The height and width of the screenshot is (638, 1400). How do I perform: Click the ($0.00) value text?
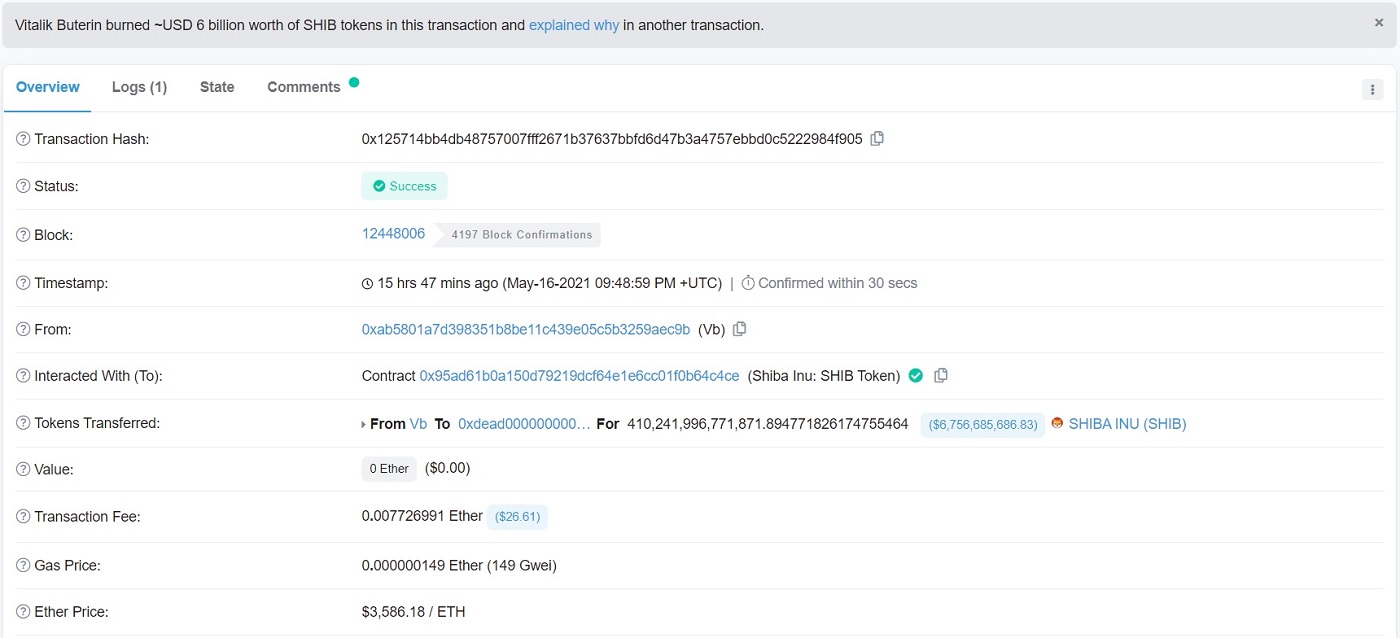(448, 469)
